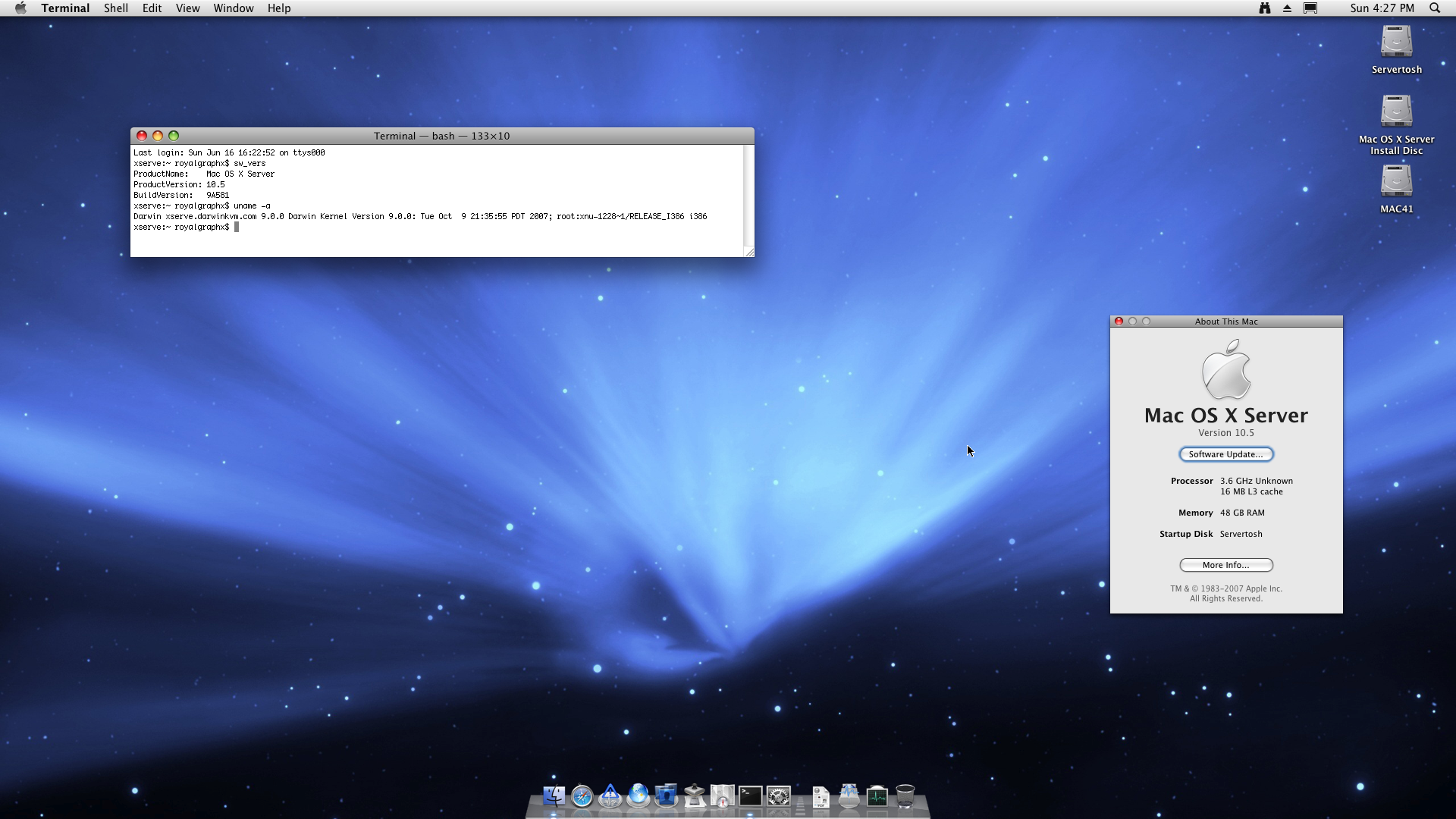Viewport: 1456px width, 819px height.
Task: Click Version 10.5 text in About This Mac
Action: [1226, 433]
